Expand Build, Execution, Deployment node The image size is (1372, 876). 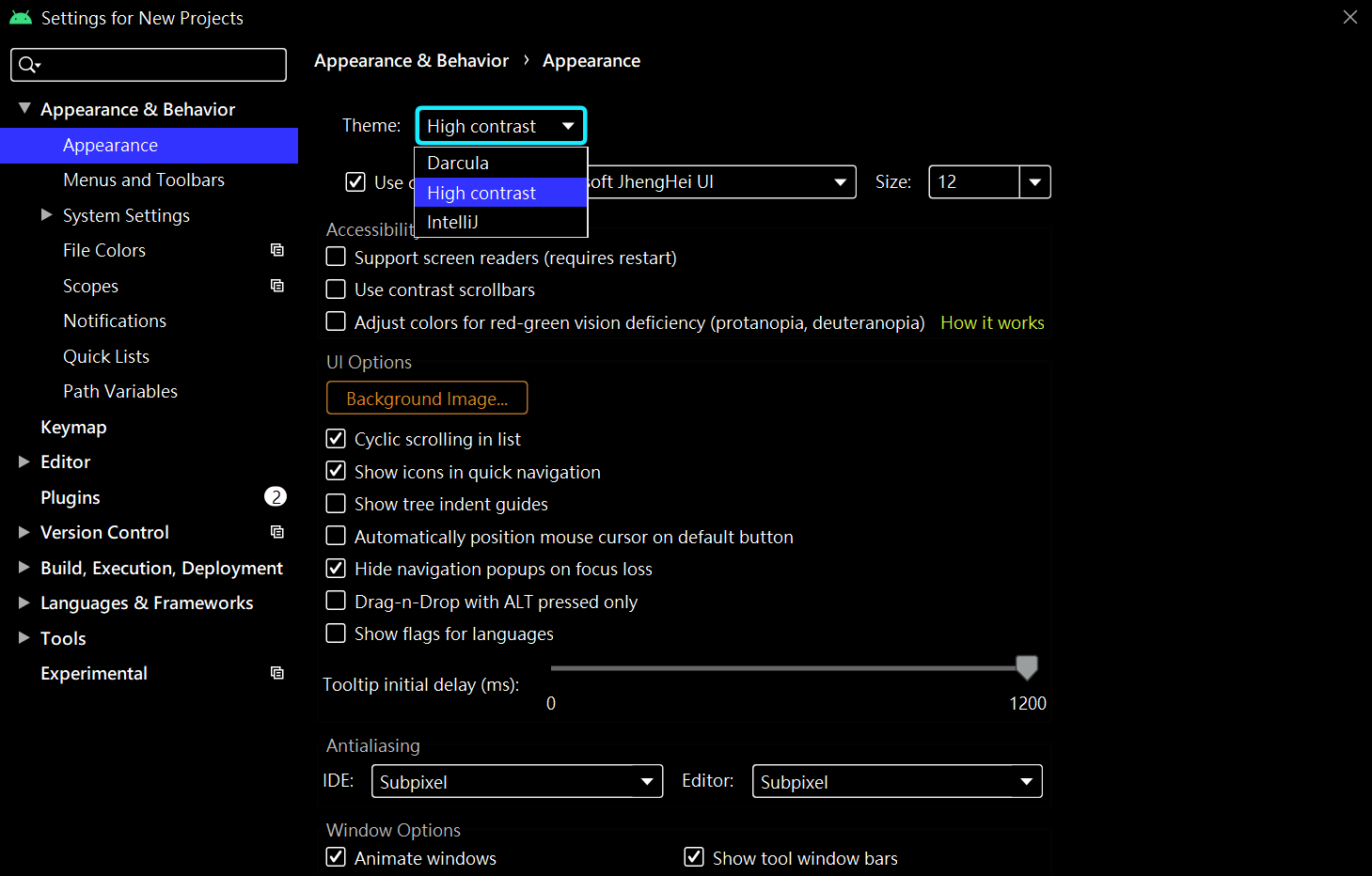(24, 568)
